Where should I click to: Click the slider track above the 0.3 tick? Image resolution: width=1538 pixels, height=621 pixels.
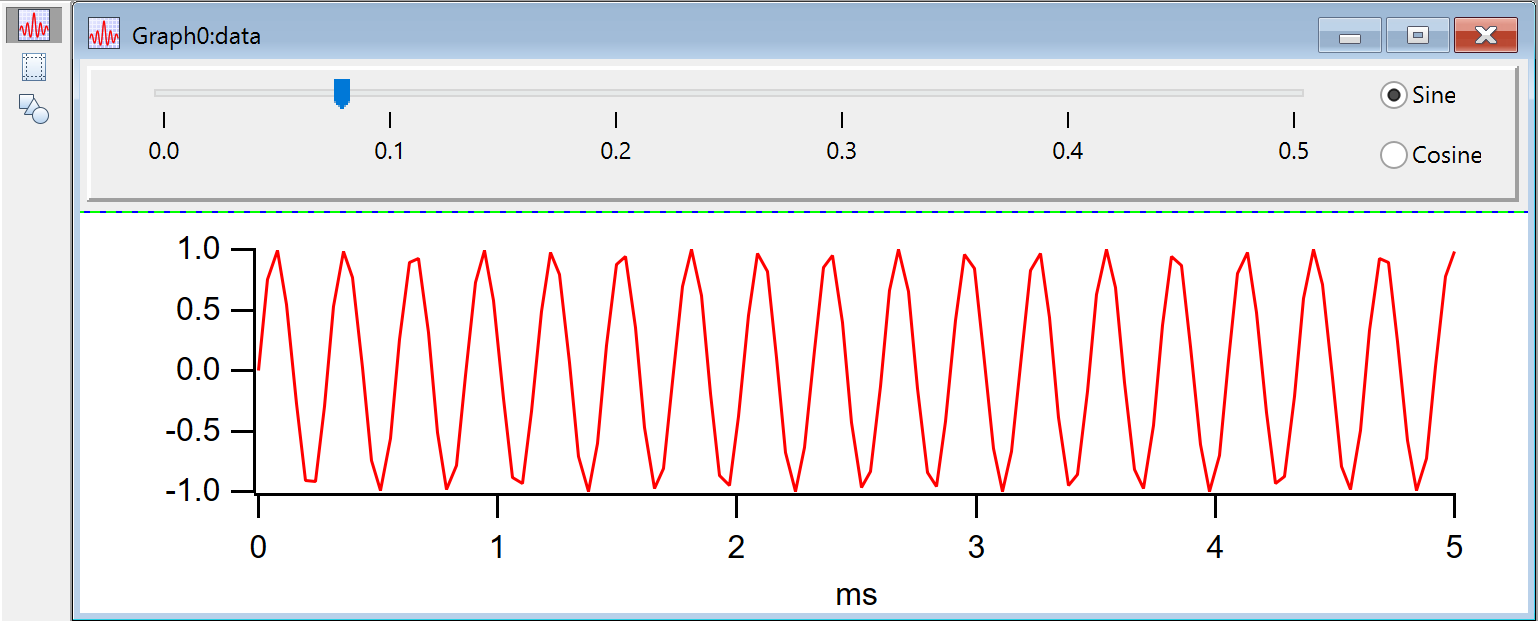pyautogui.click(x=842, y=93)
